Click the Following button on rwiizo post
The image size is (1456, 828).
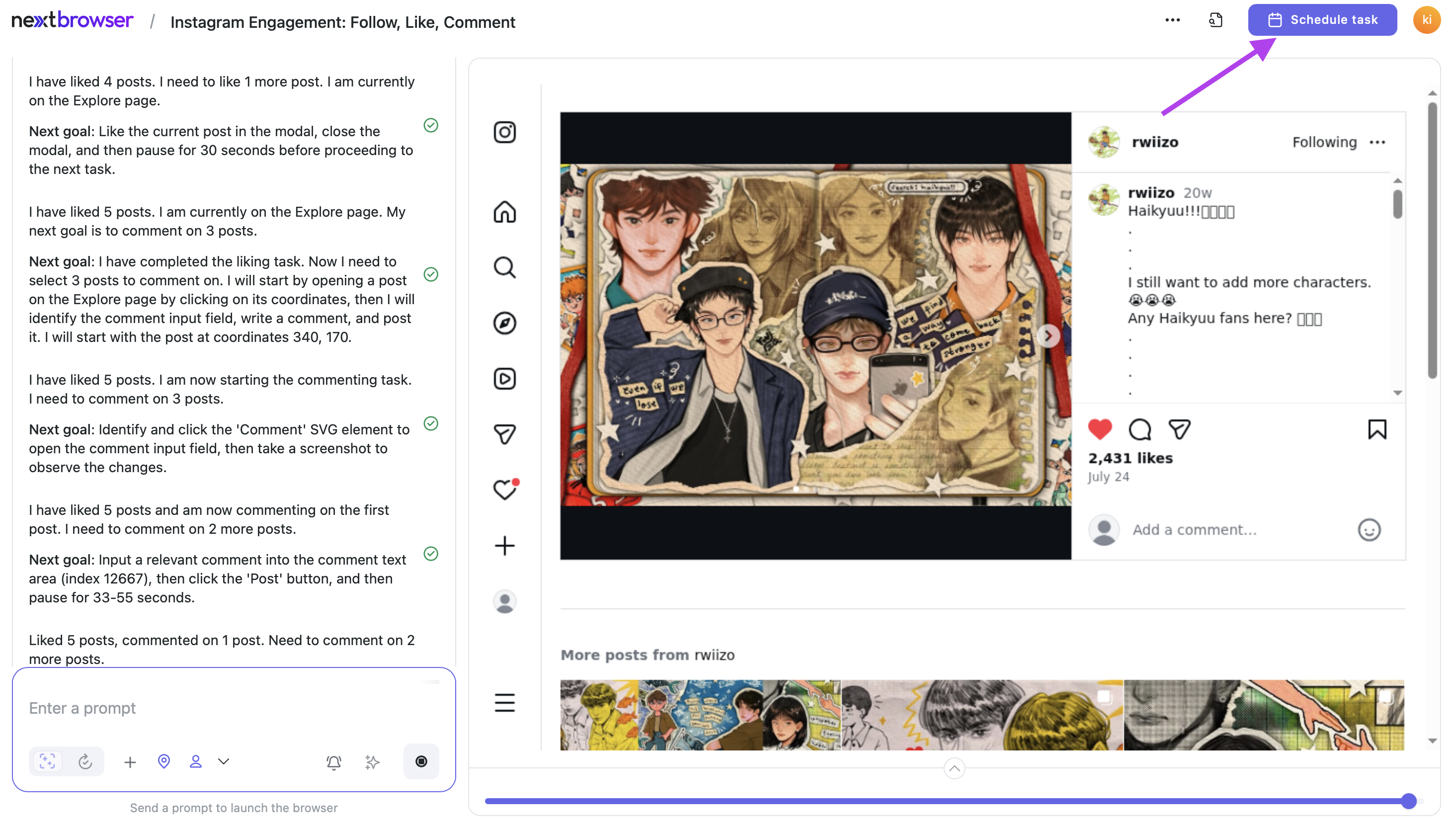pyautogui.click(x=1324, y=142)
